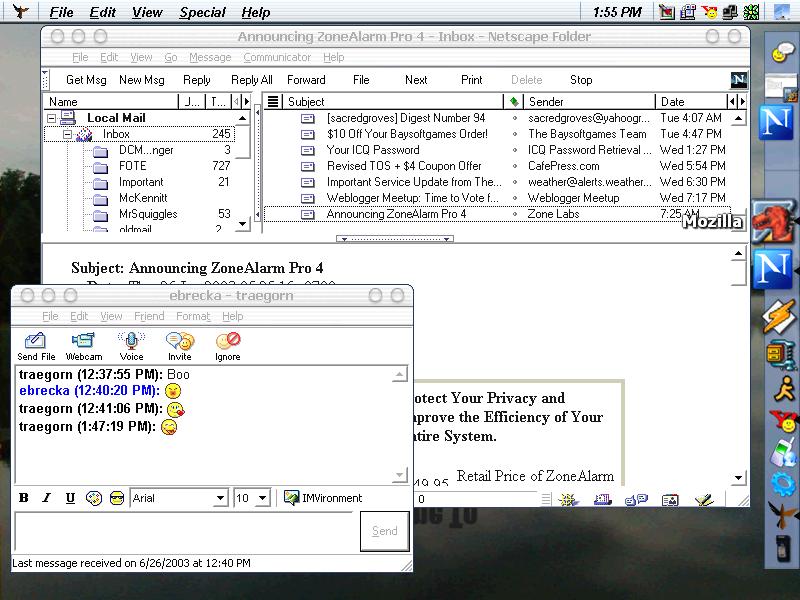Click the Voice microphone icon
The width and height of the screenshot is (800, 600).
tap(131, 346)
